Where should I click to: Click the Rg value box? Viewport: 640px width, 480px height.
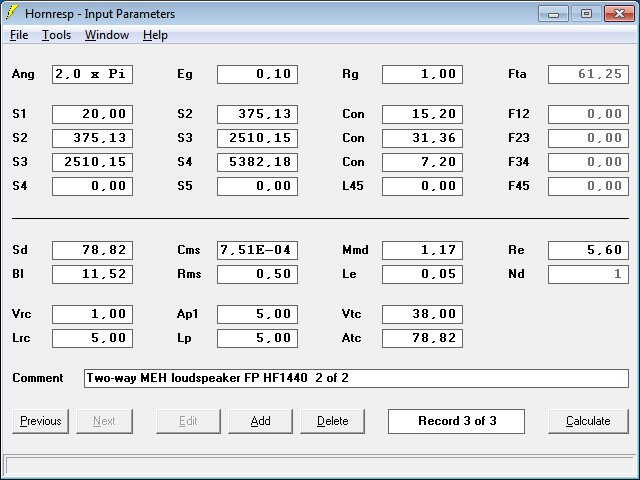coord(422,74)
